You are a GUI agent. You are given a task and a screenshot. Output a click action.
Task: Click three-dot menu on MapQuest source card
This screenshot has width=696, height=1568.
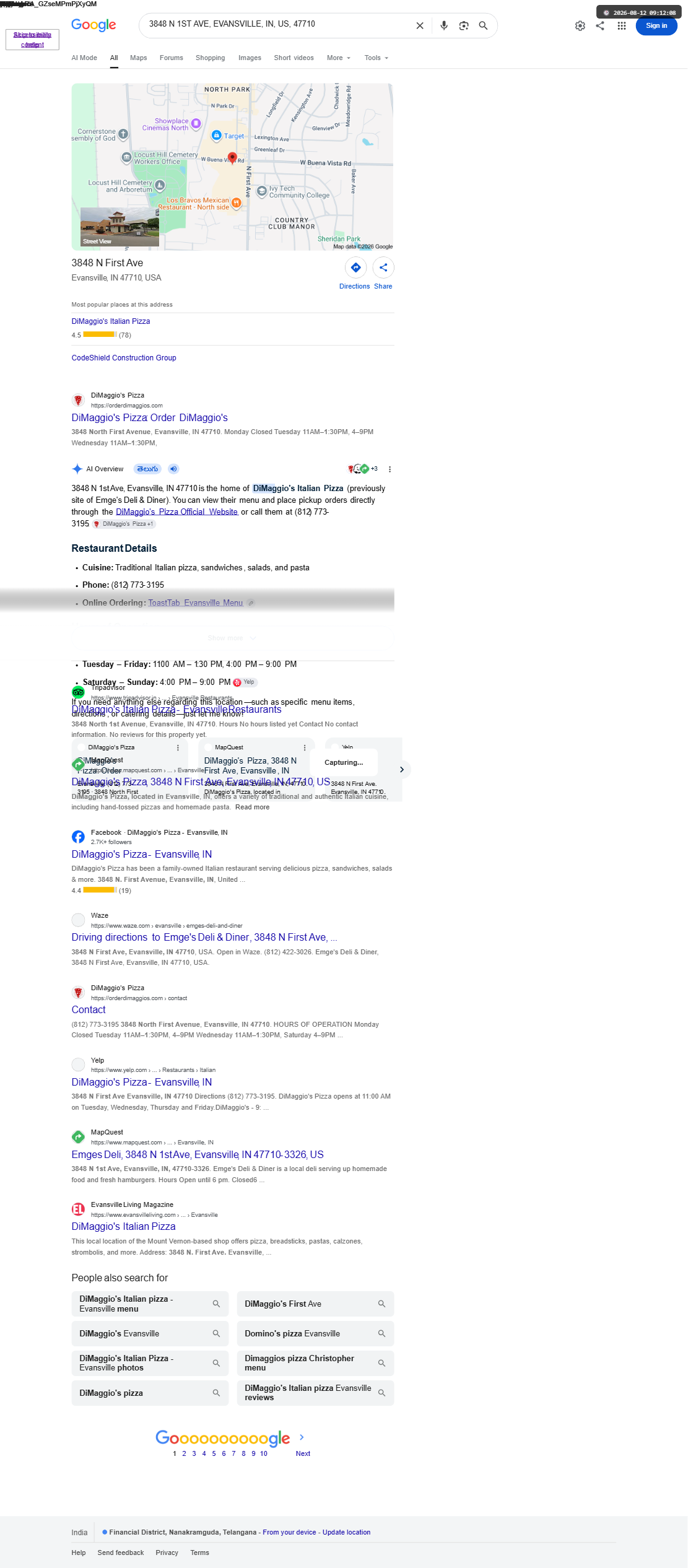click(305, 747)
